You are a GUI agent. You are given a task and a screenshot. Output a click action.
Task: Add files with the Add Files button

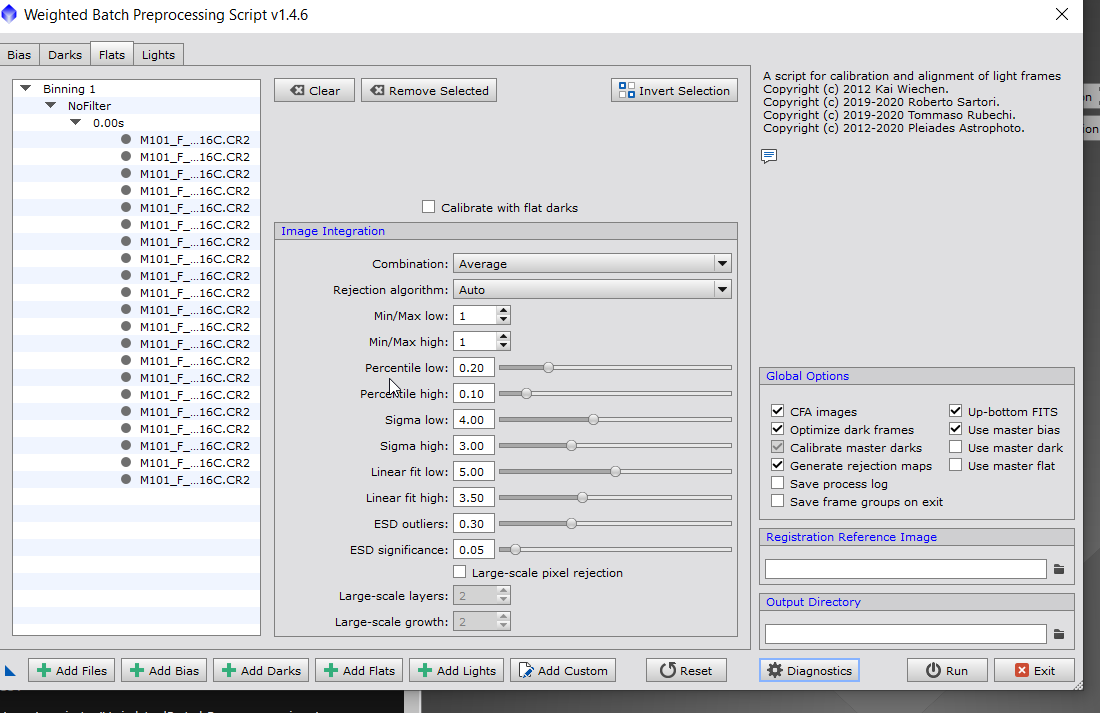coord(72,670)
